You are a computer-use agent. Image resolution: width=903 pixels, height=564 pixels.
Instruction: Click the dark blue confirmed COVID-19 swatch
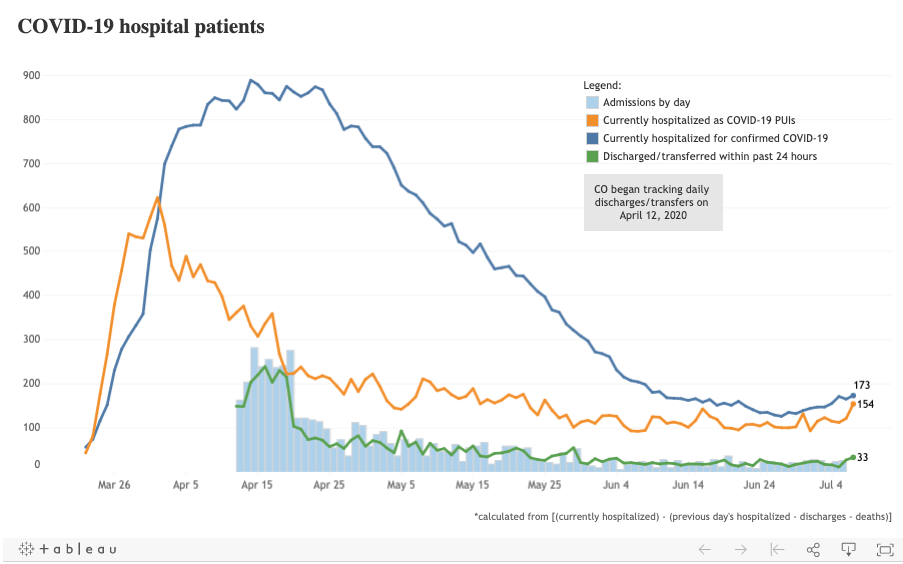coord(592,138)
